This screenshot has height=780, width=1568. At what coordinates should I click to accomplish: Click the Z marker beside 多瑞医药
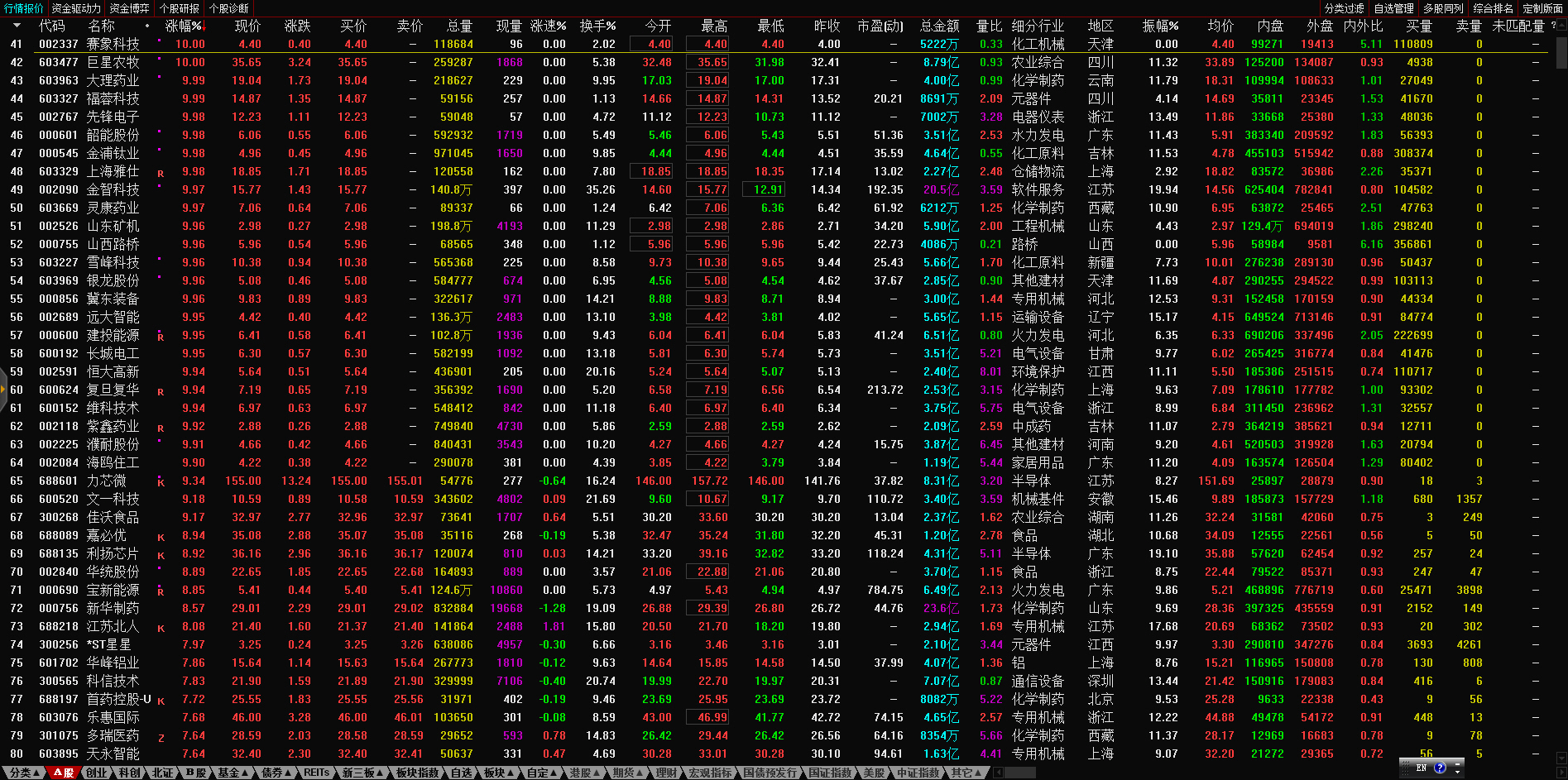point(161,738)
